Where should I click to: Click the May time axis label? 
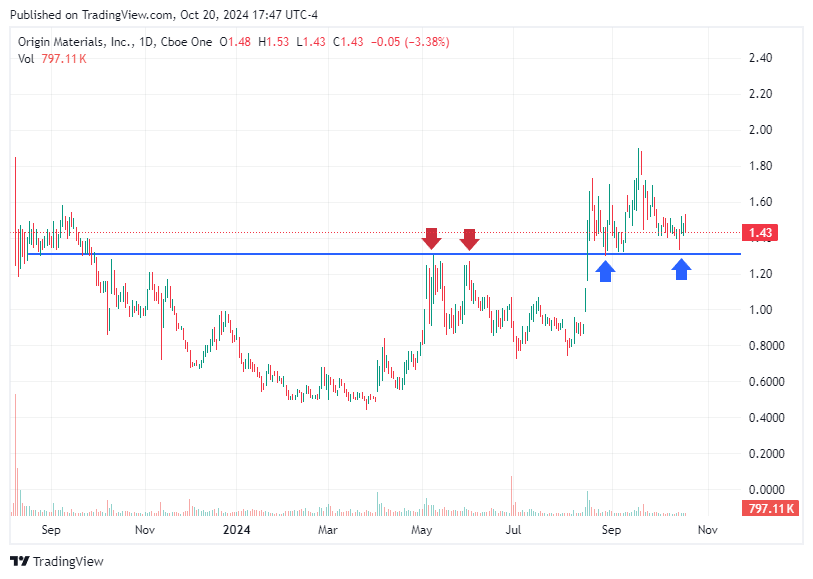tap(422, 530)
